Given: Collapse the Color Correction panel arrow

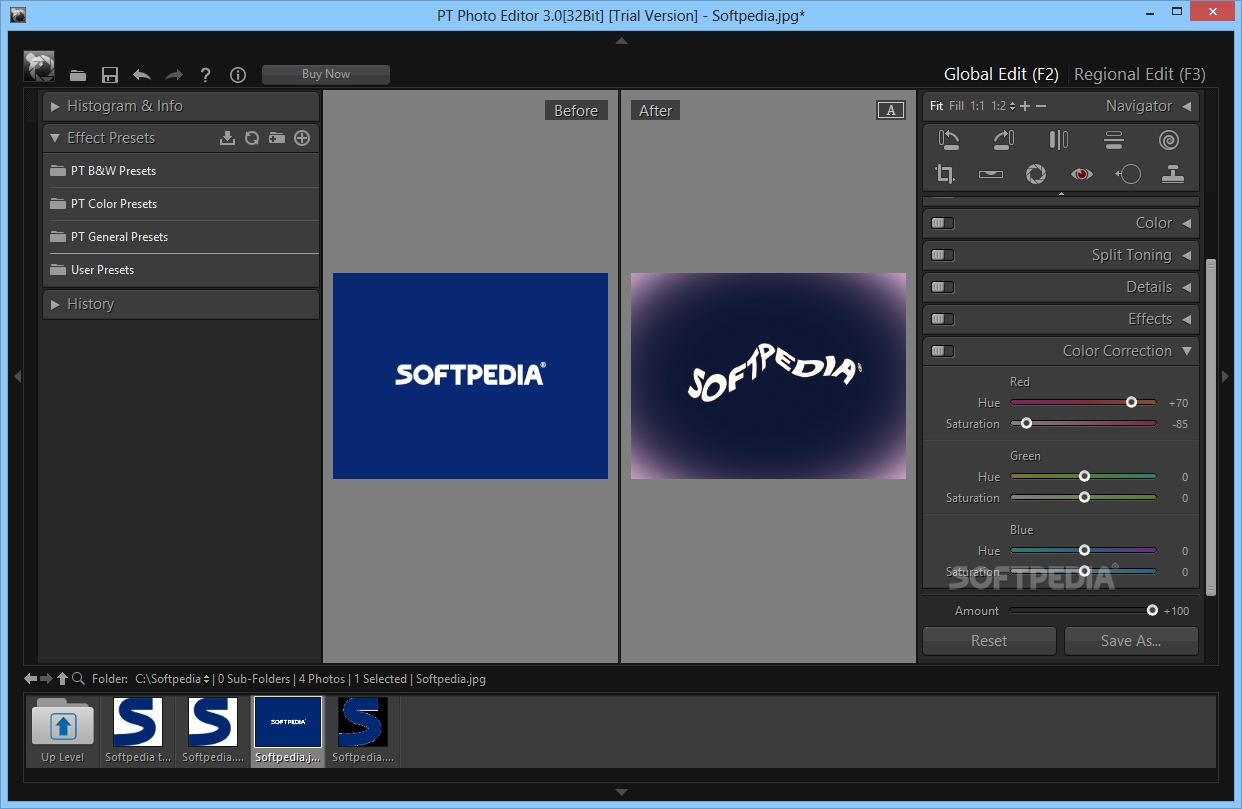Looking at the screenshot, I should tap(1187, 351).
